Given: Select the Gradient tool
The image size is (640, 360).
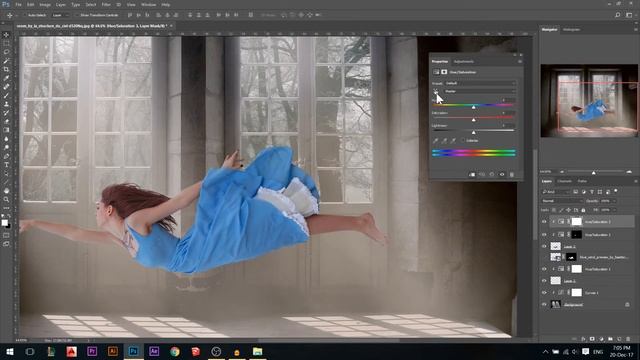Looking at the screenshot, I should 6,130.
